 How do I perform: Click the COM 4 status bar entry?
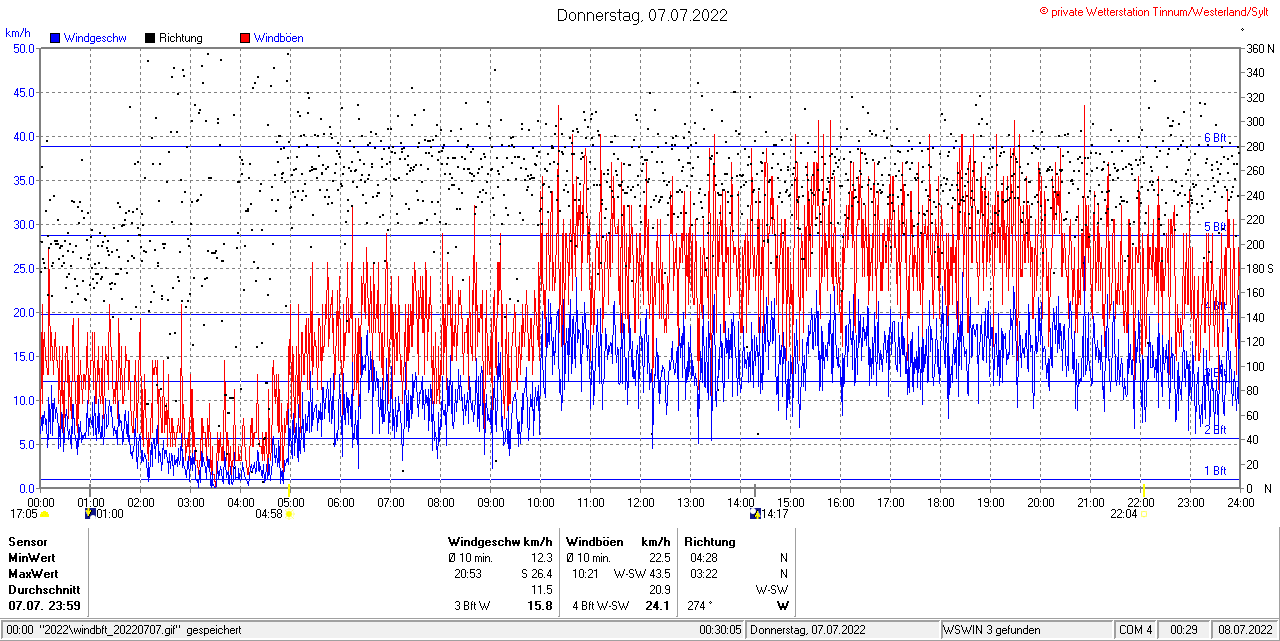pos(1136,630)
